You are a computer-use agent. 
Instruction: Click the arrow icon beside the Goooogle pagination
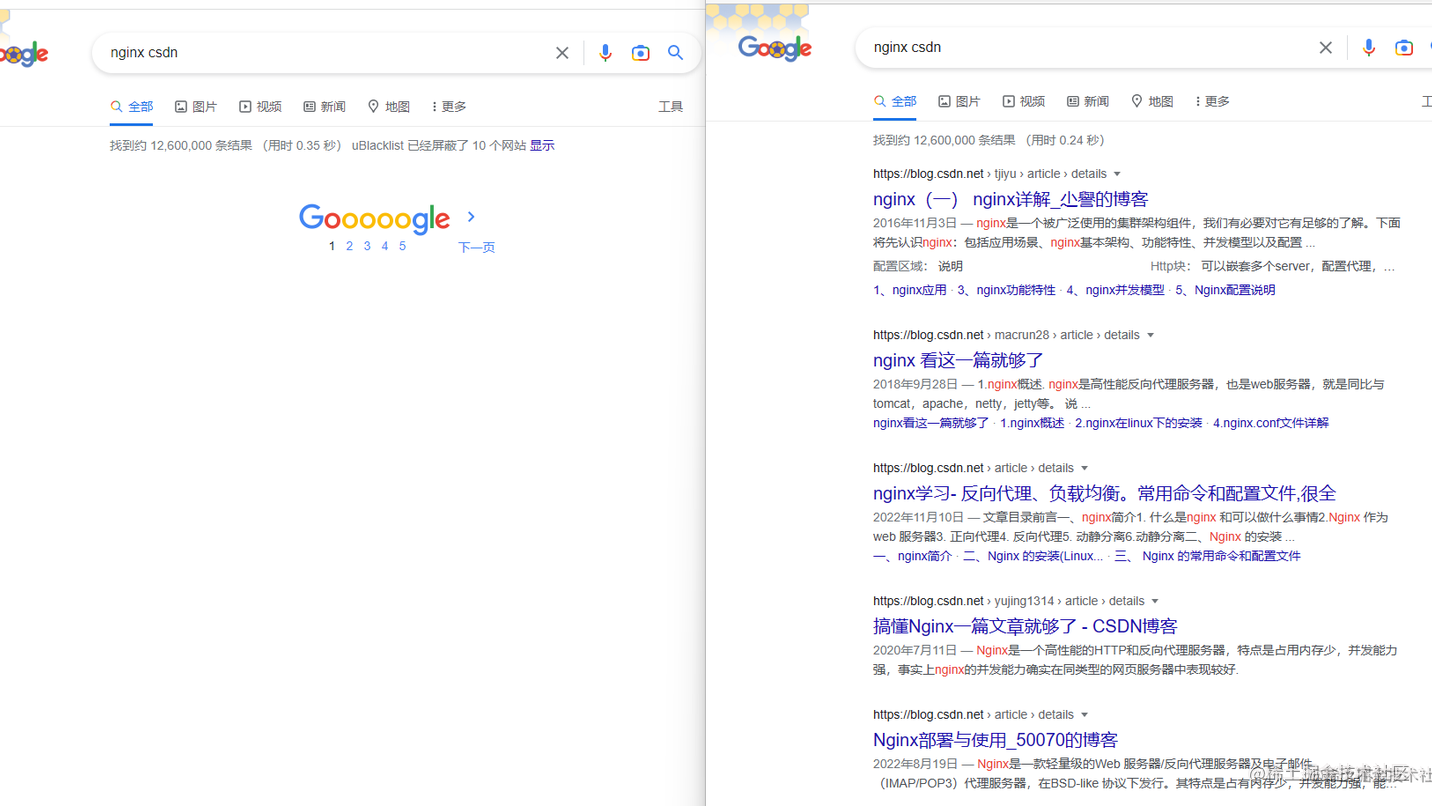[x=470, y=215]
